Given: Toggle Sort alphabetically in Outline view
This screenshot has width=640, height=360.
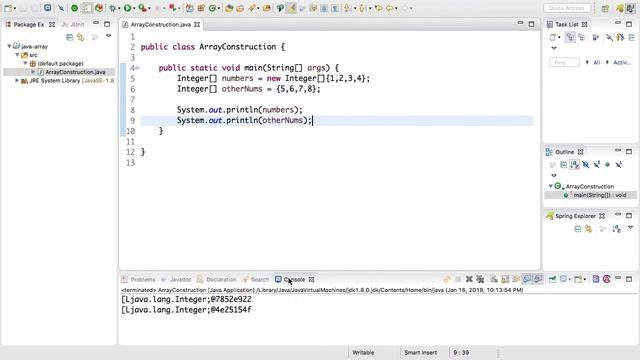Looking at the screenshot, I should click(x=575, y=164).
